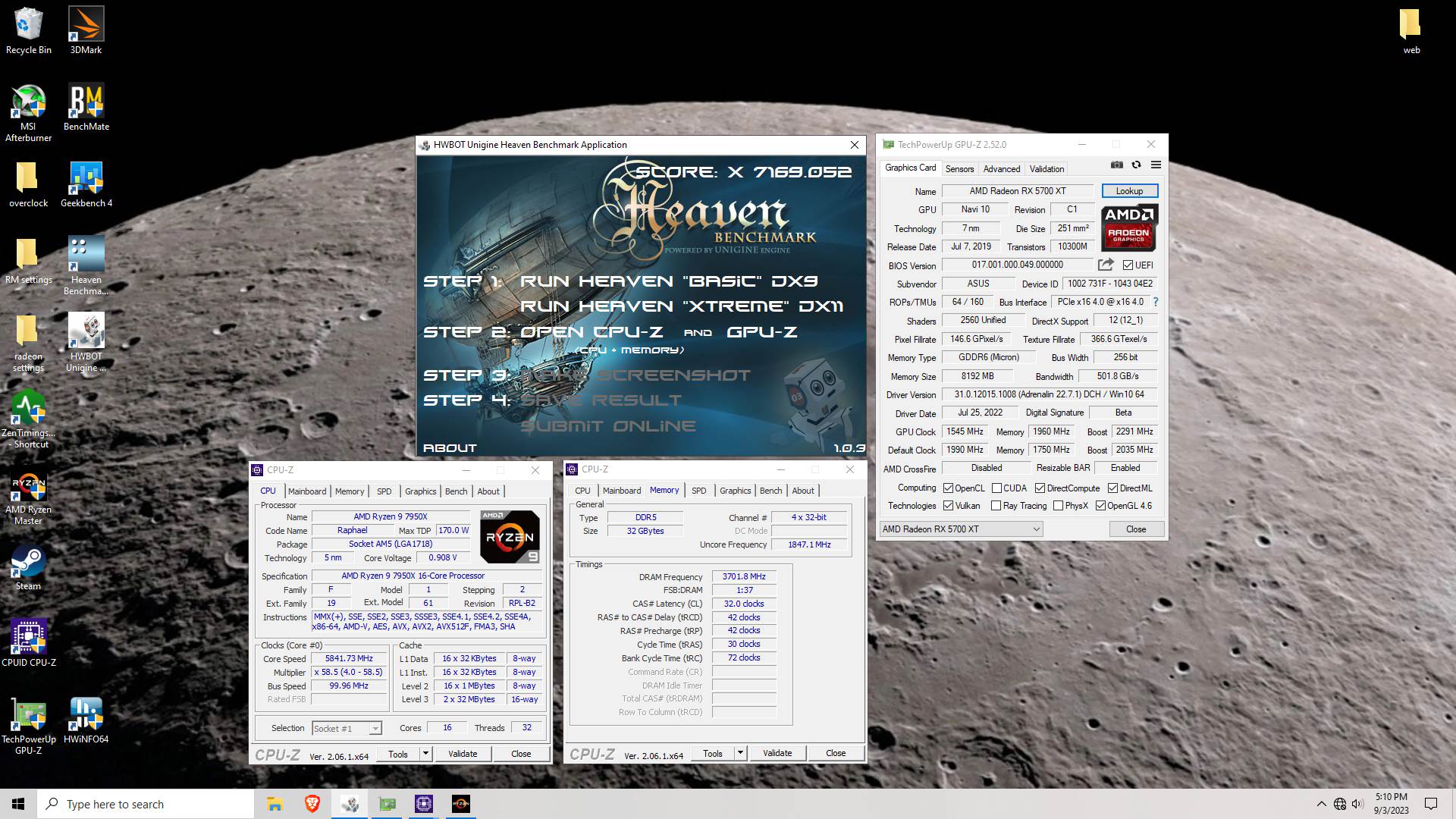Image resolution: width=1456 pixels, height=819 pixels.
Task: Toggle the OpenGL 4.6 checkbox
Action: pyautogui.click(x=1100, y=506)
